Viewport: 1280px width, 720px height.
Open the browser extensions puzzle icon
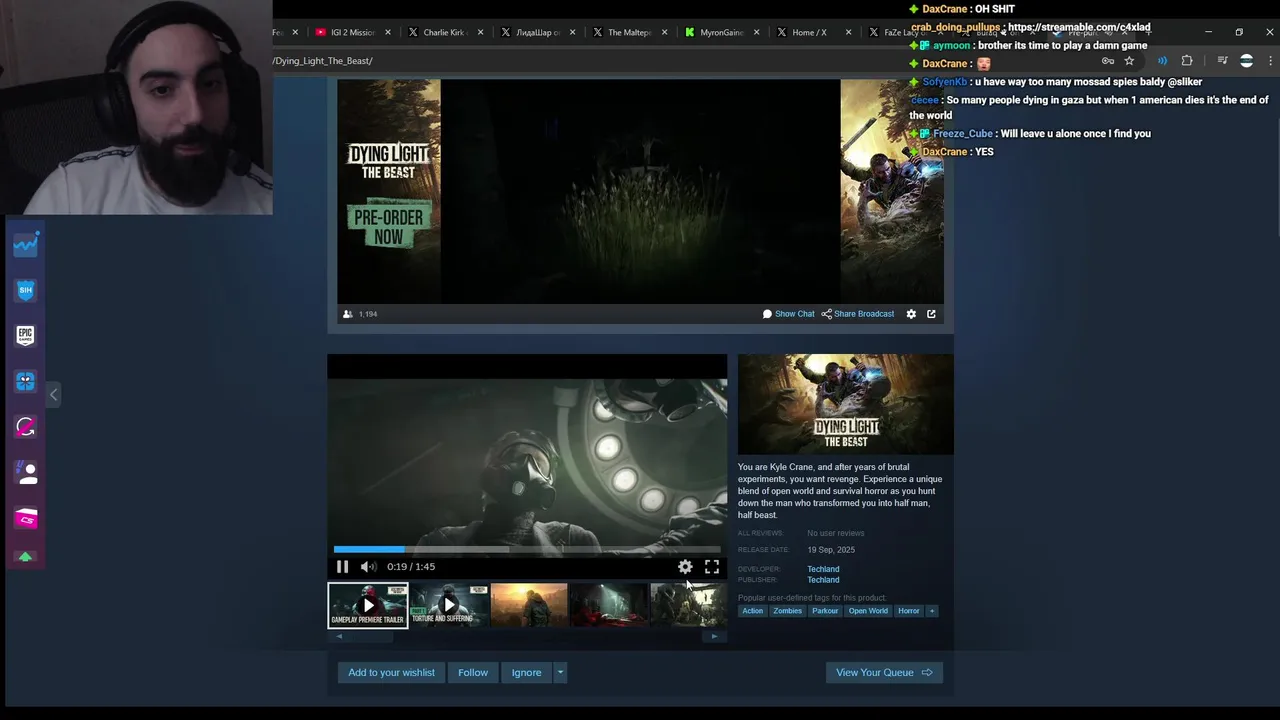[1187, 61]
